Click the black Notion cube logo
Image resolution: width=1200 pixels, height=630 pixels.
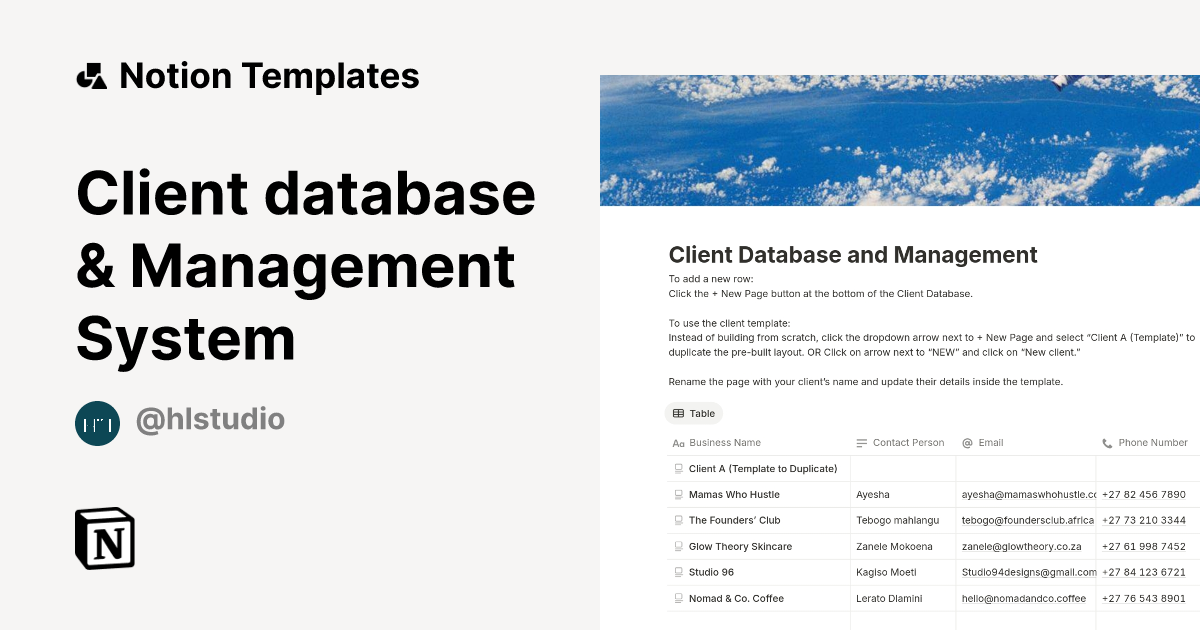point(104,539)
